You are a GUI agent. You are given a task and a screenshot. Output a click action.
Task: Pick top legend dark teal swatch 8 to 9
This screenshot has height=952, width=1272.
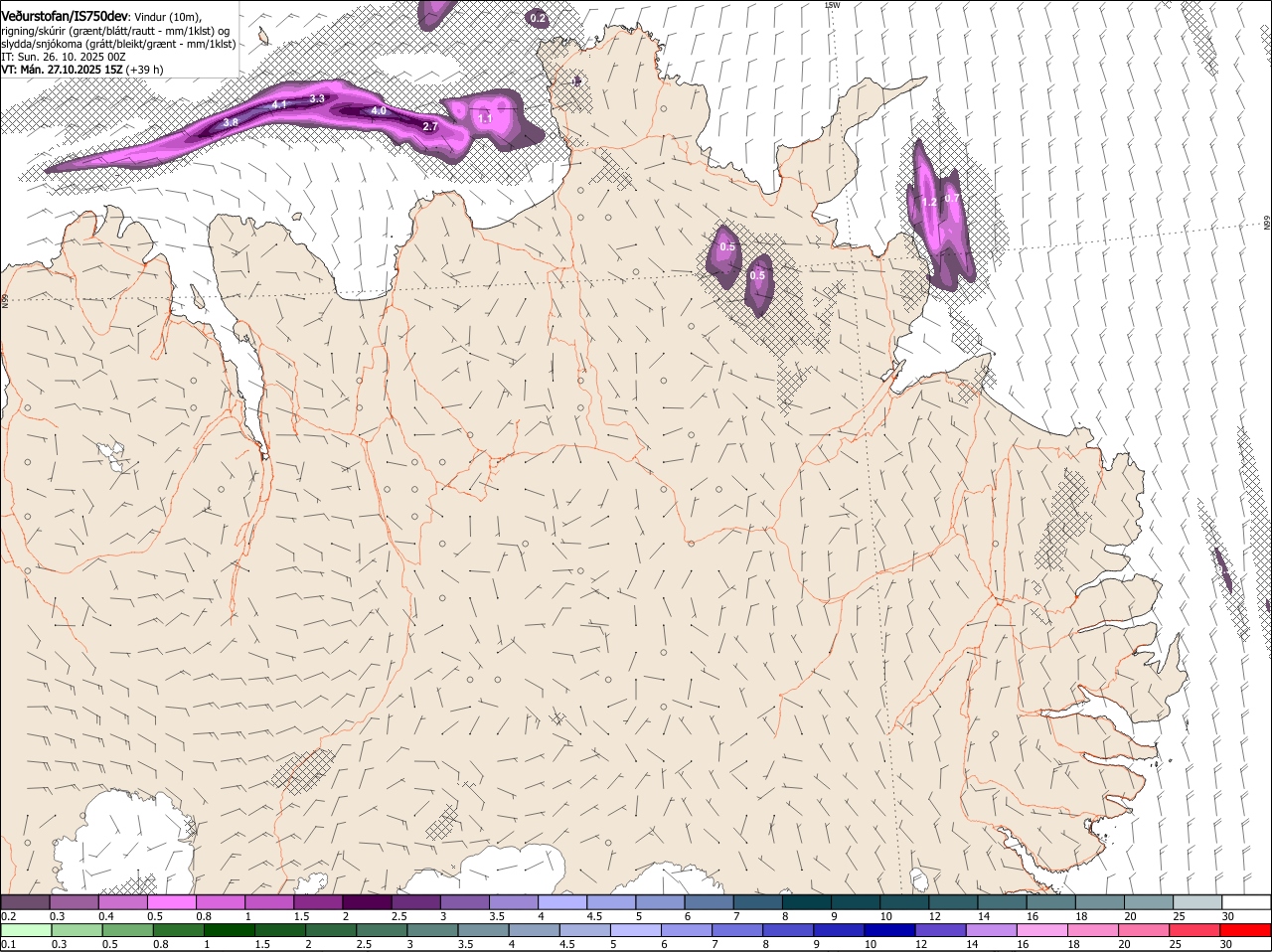tap(807, 901)
